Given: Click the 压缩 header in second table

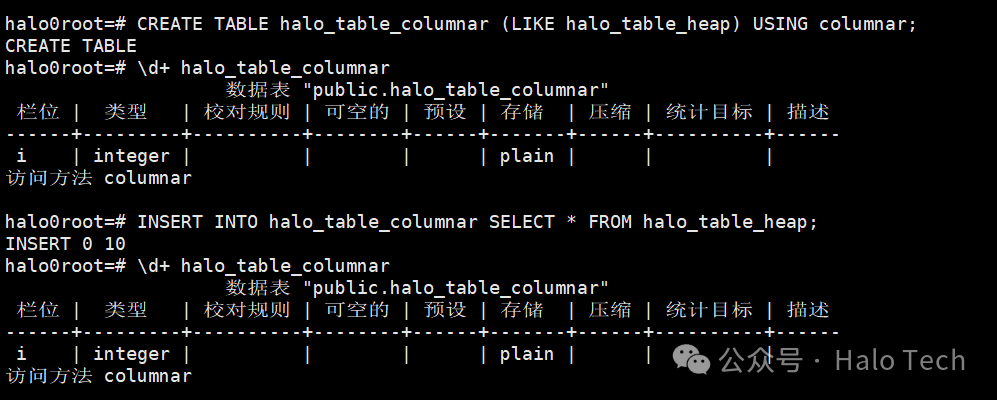Looking at the screenshot, I should point(609,310).
